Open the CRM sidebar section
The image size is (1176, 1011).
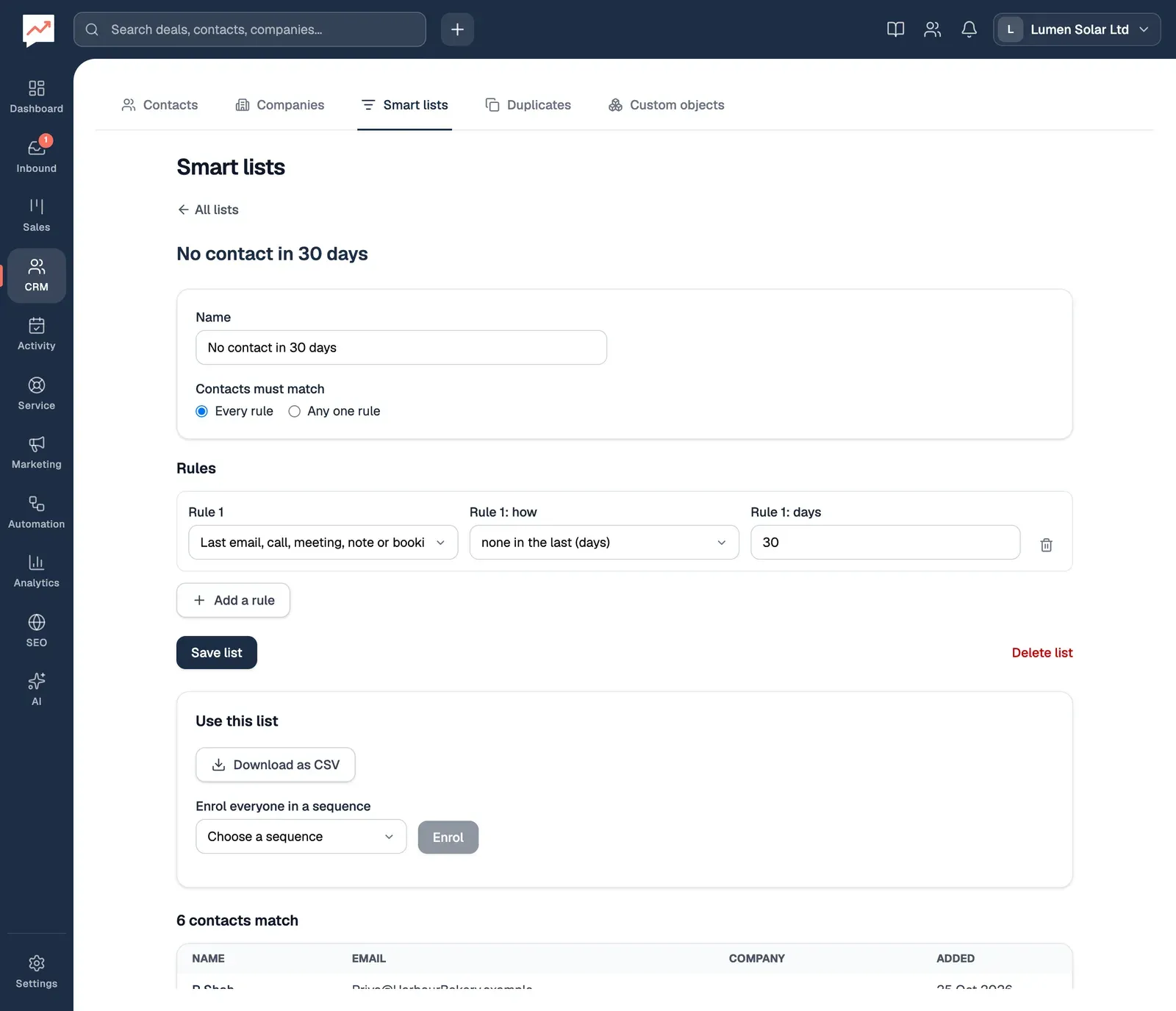point(36,275)
